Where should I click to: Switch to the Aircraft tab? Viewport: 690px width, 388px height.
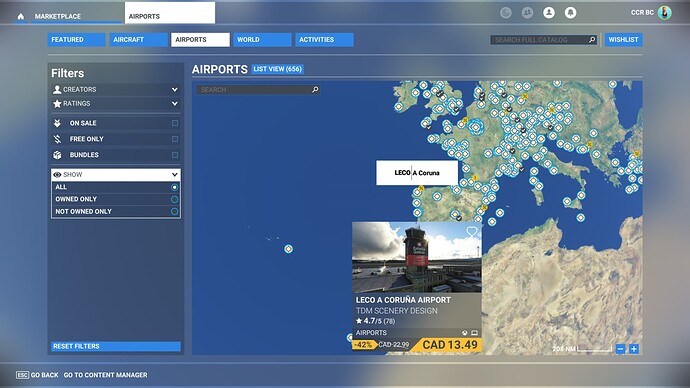pos(139,40)
